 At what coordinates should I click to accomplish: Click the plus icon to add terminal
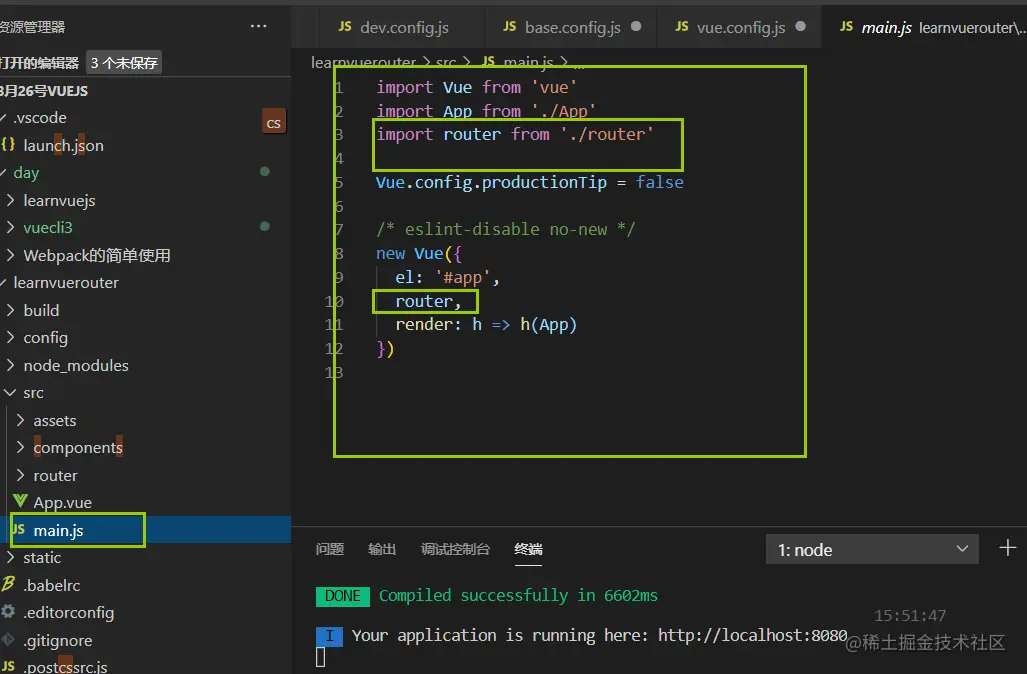pyautogui.click(x=1008, y=548)
